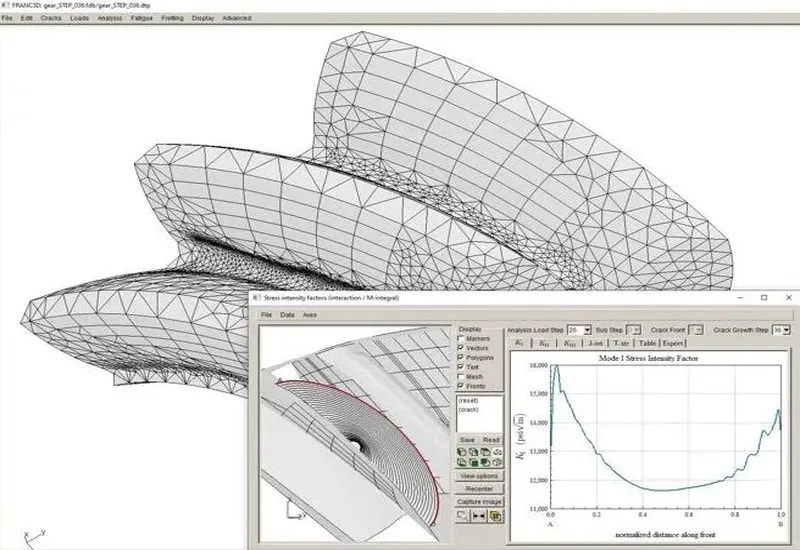Screen dimensions: 800x550
Task: Switch to the J-int tab
Action: point(595,343)
